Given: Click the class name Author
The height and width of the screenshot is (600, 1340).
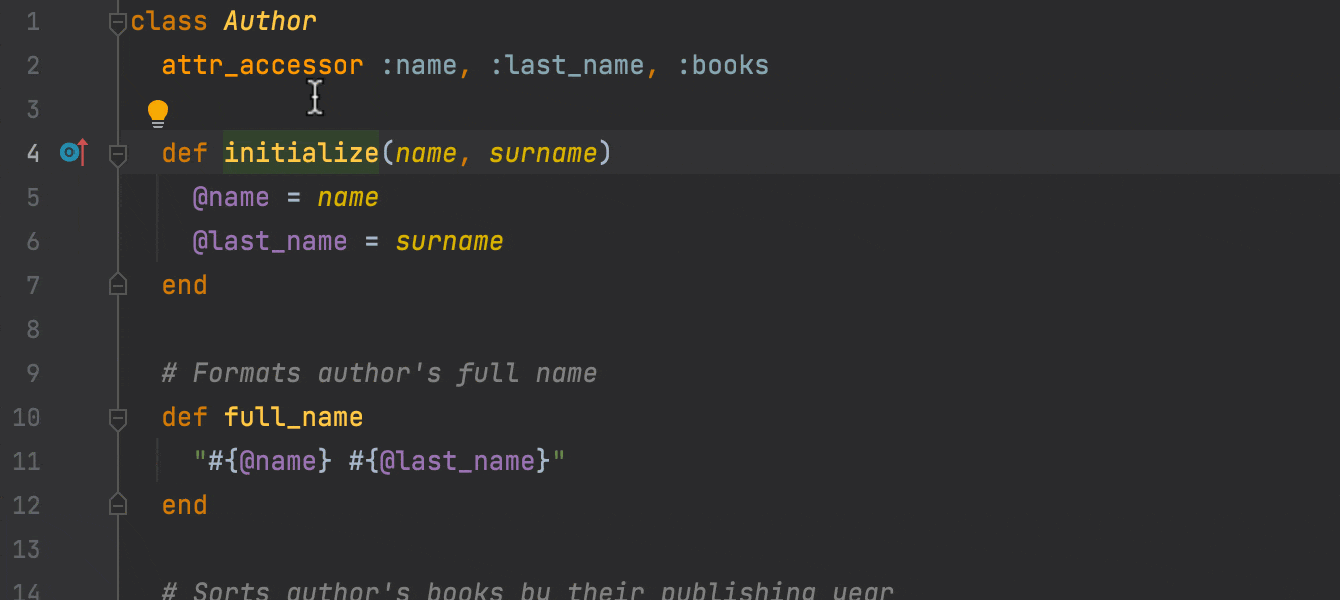Looking at the screenshot, I should [269, 20].
